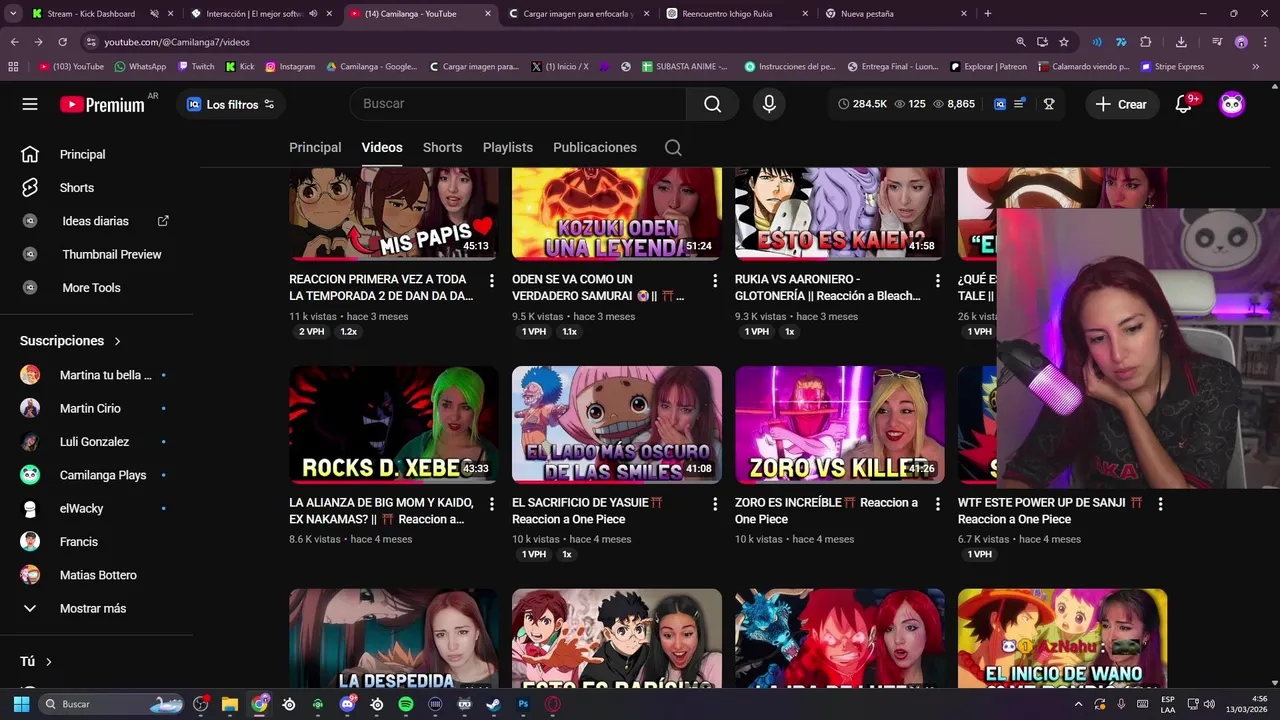Focus the YouTube Buscar search field
Viewport: 1280px width, 720px height.
pyautogui.click(x=518, y=104)
